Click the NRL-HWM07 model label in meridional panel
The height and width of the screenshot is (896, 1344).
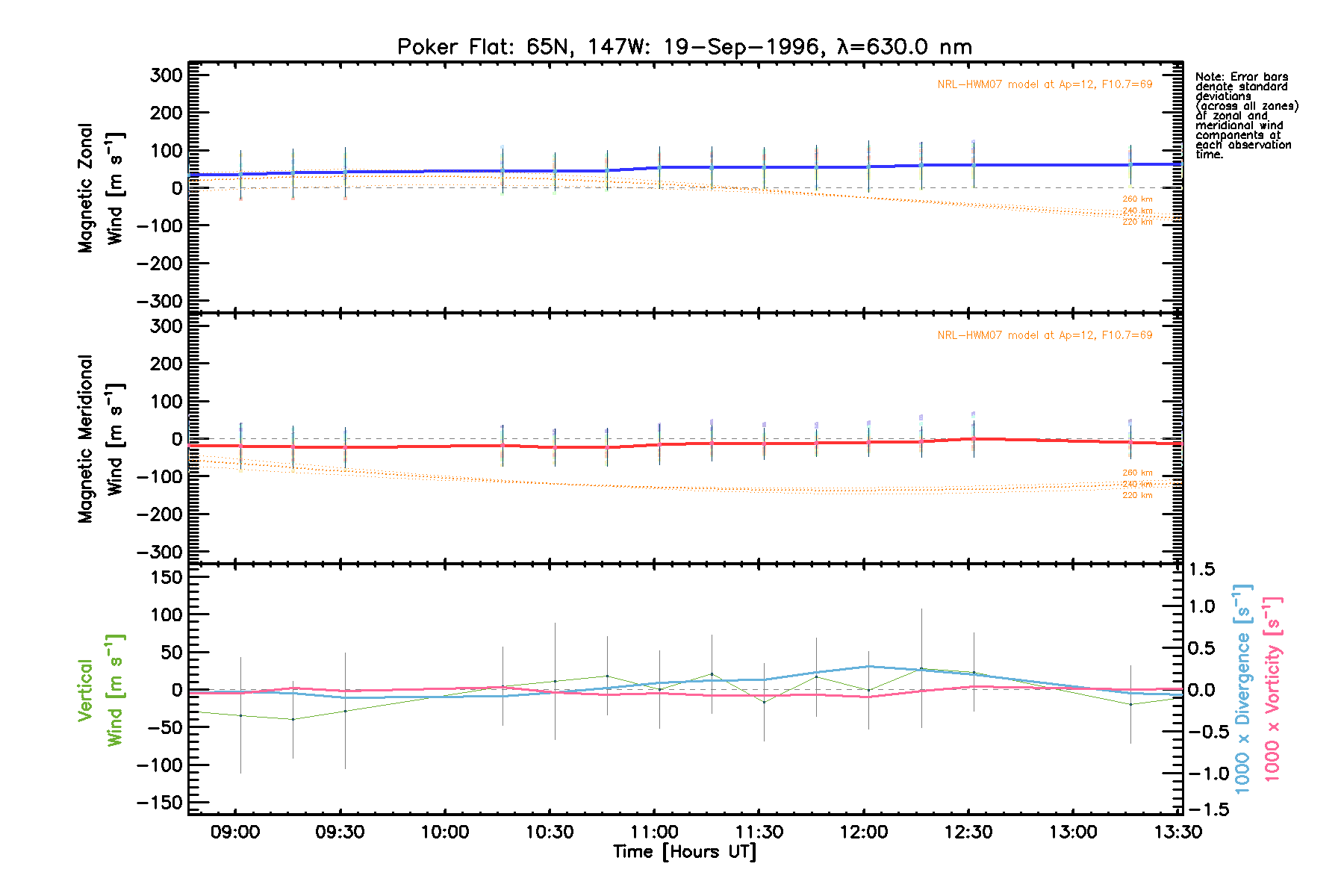click(x=1045, y=335)
